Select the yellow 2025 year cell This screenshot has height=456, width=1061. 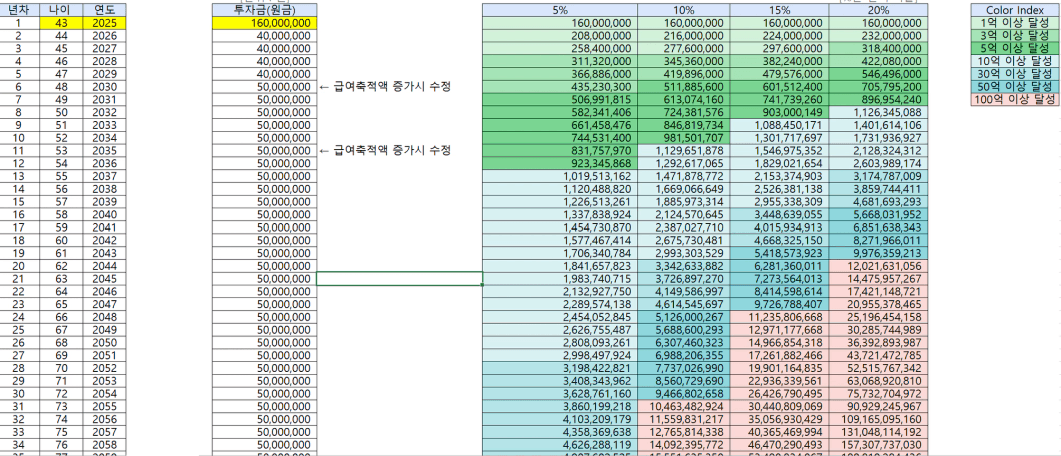104,22
